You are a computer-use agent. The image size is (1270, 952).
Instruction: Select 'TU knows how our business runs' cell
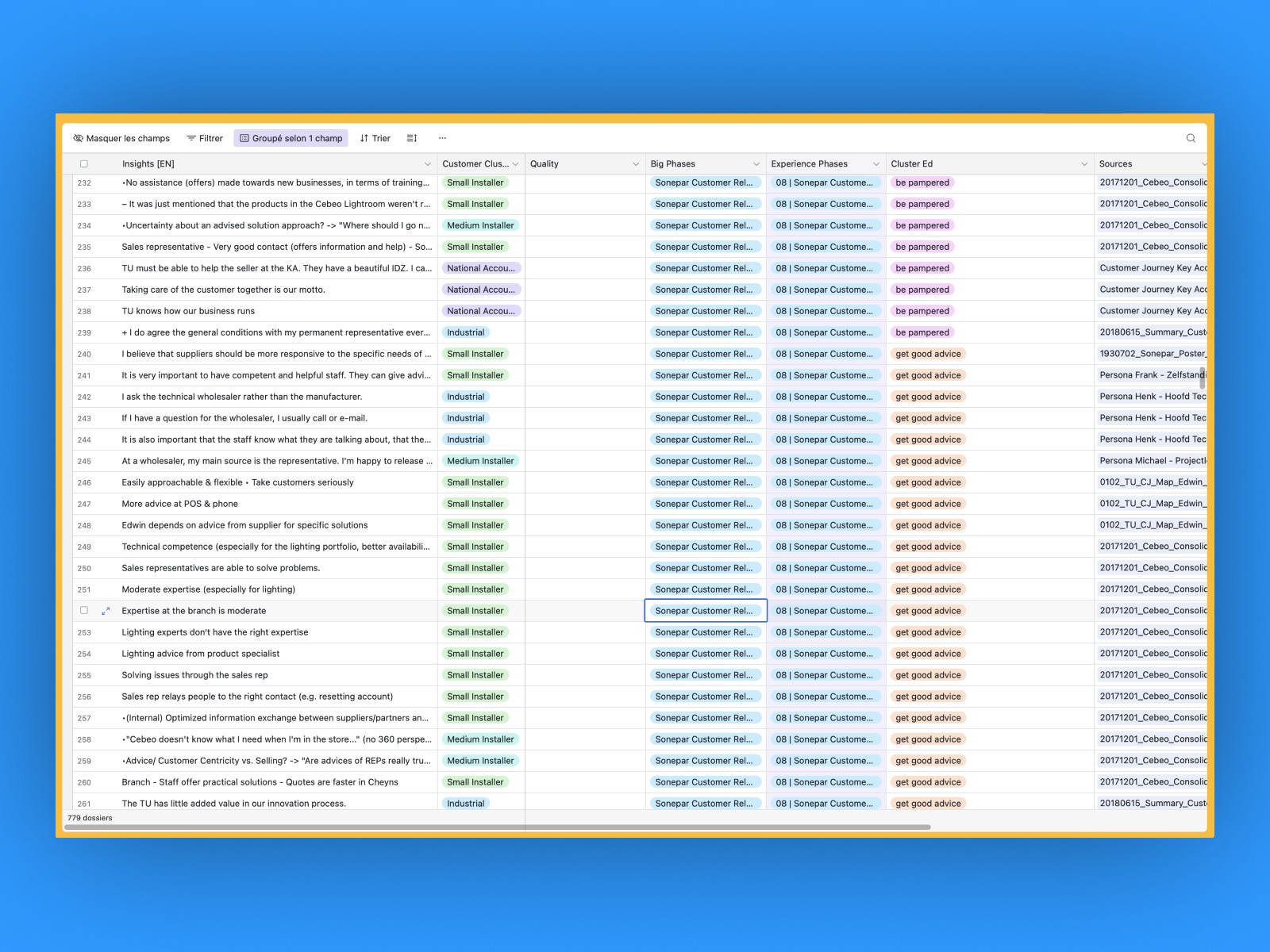click(279, 311)
